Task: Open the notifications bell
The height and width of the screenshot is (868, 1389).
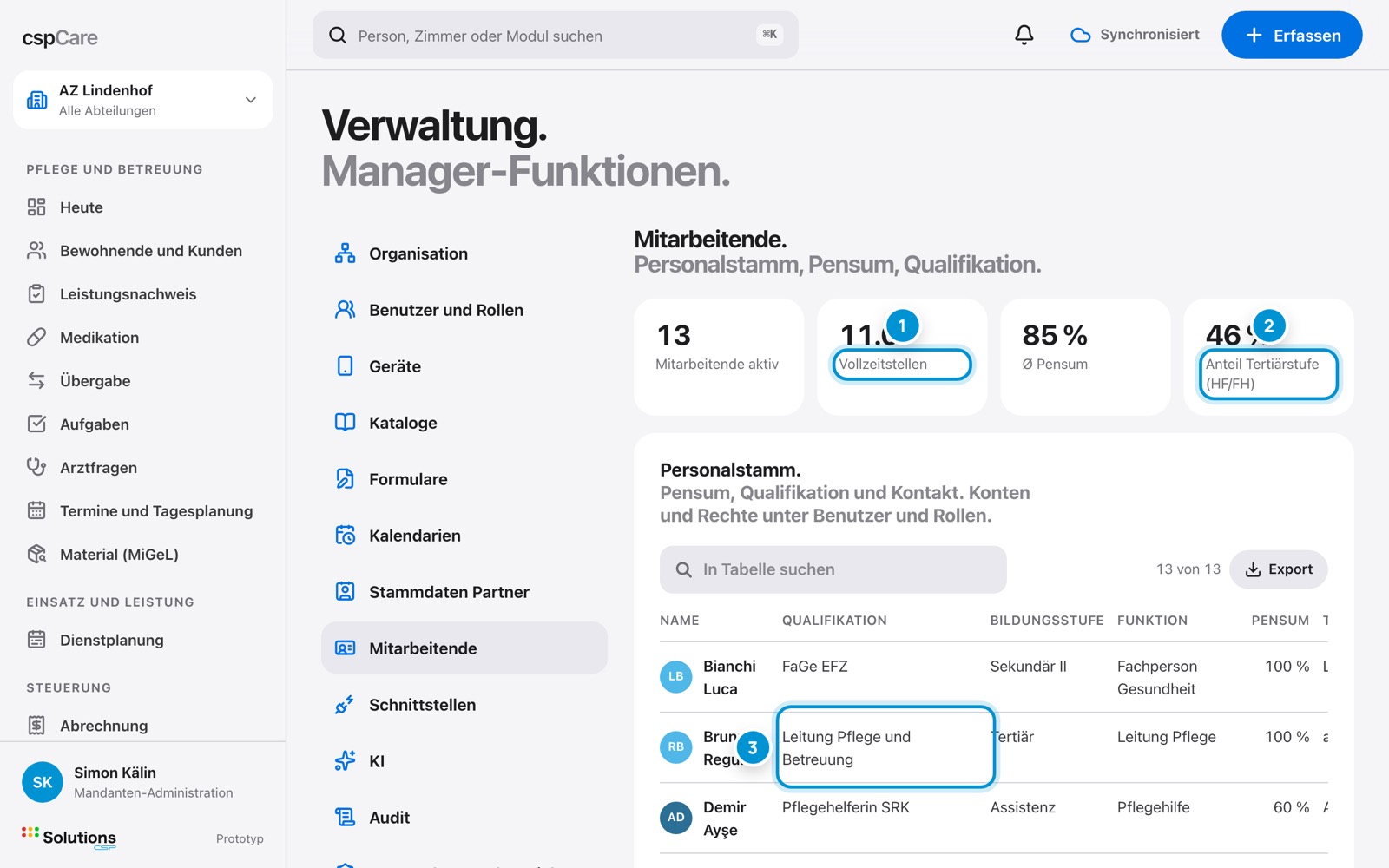Action: tap(1024, 35)
